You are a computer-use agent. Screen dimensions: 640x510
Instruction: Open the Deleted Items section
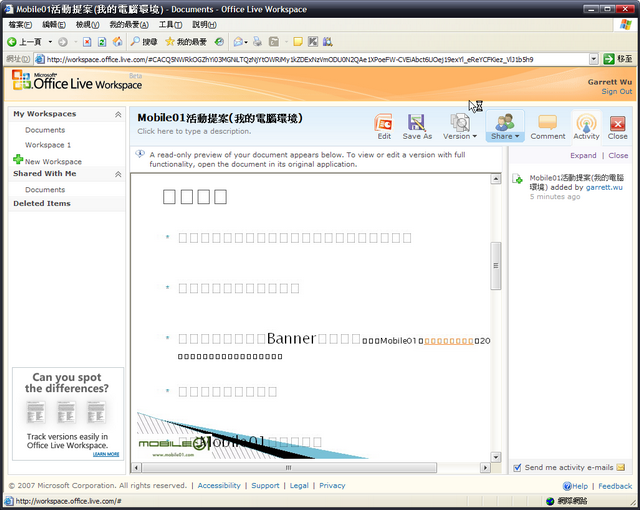[x=42, y=203]
